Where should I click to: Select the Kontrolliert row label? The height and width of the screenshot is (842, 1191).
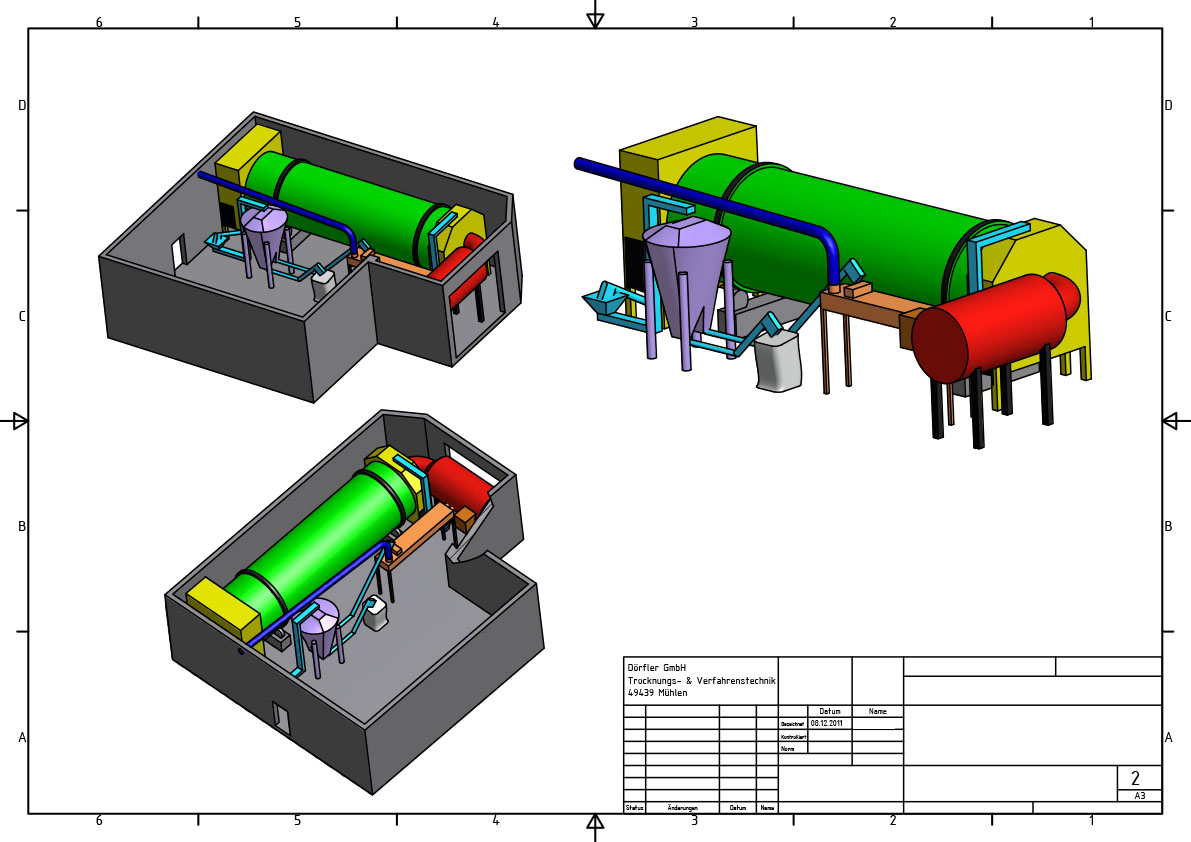[792, 736]
